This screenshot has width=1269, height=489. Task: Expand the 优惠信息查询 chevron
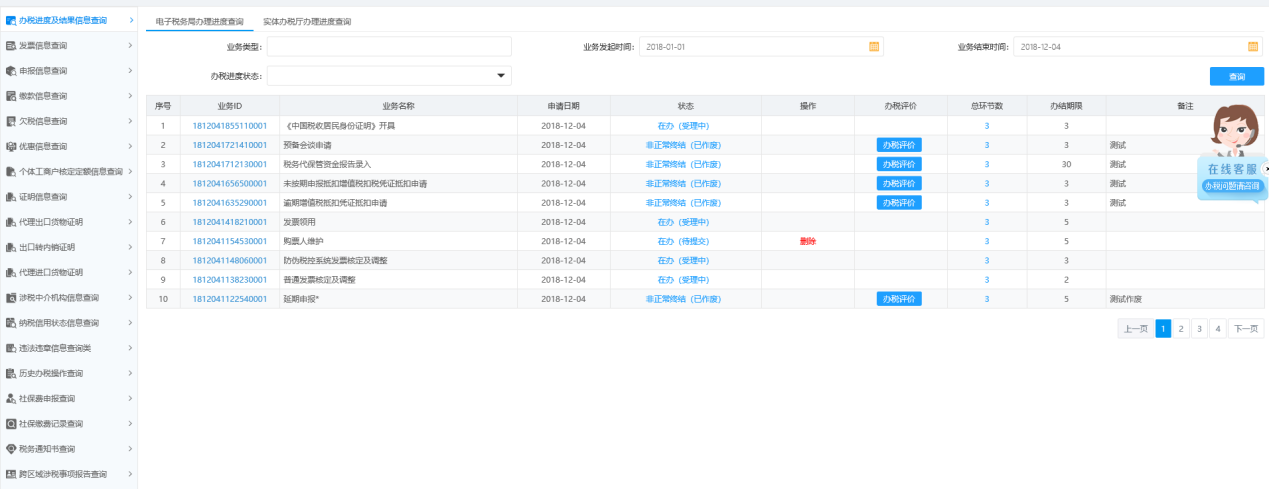click(130, 146)
